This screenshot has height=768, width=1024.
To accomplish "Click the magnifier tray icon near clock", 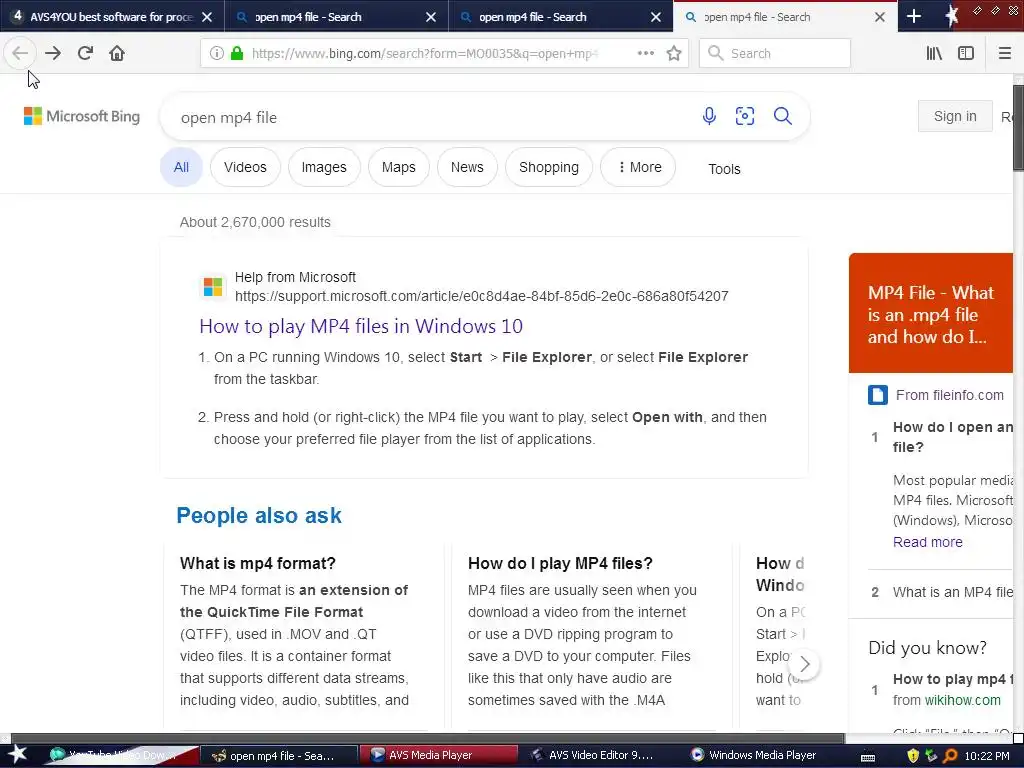I will click(x=950, y=756).
